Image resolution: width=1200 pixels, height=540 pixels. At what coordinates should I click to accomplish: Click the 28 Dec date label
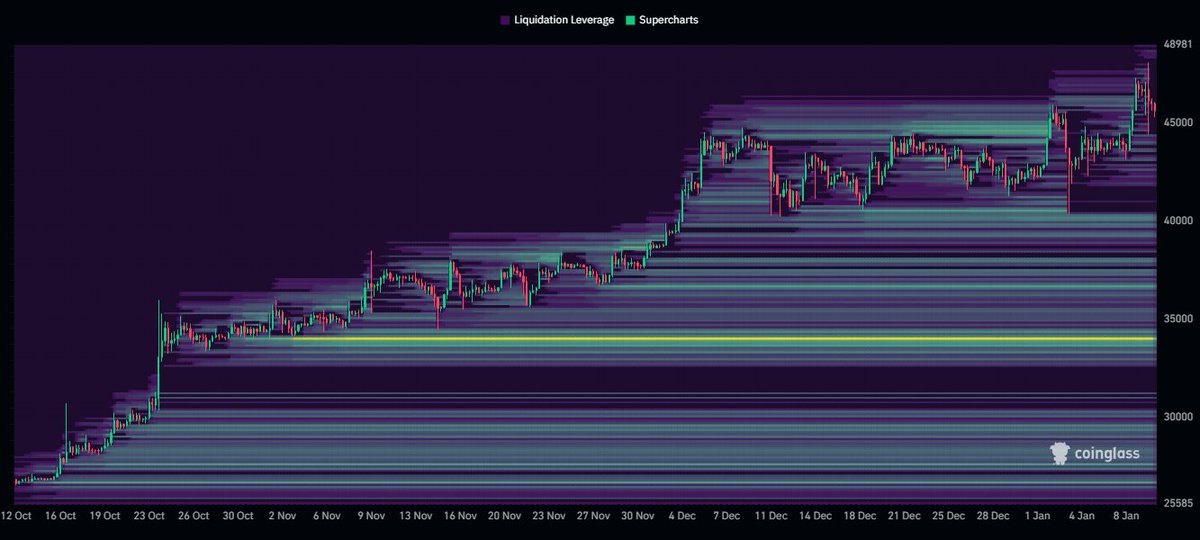pos(993,517)
